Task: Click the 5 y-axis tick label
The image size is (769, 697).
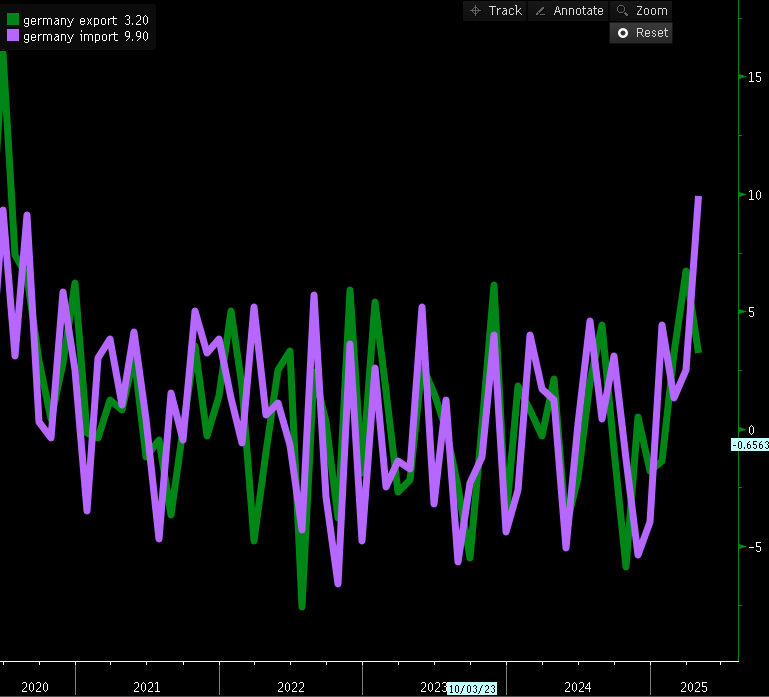Action: coord(751,312)
